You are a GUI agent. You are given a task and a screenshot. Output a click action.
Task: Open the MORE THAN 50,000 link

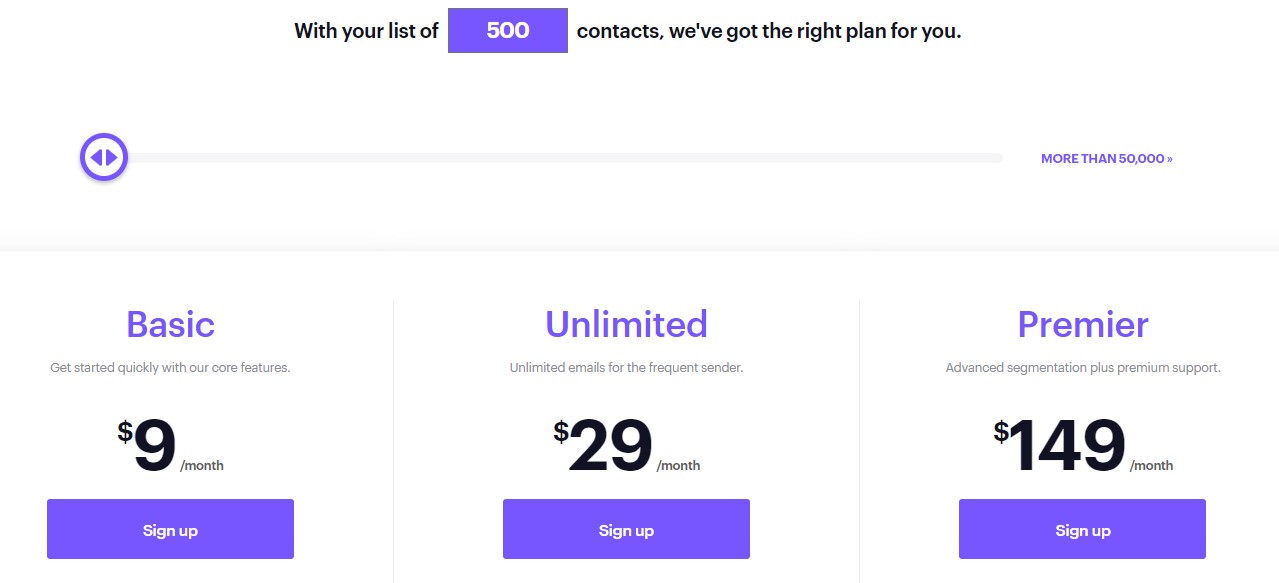pyautogui.click(x=1107, y=159)
